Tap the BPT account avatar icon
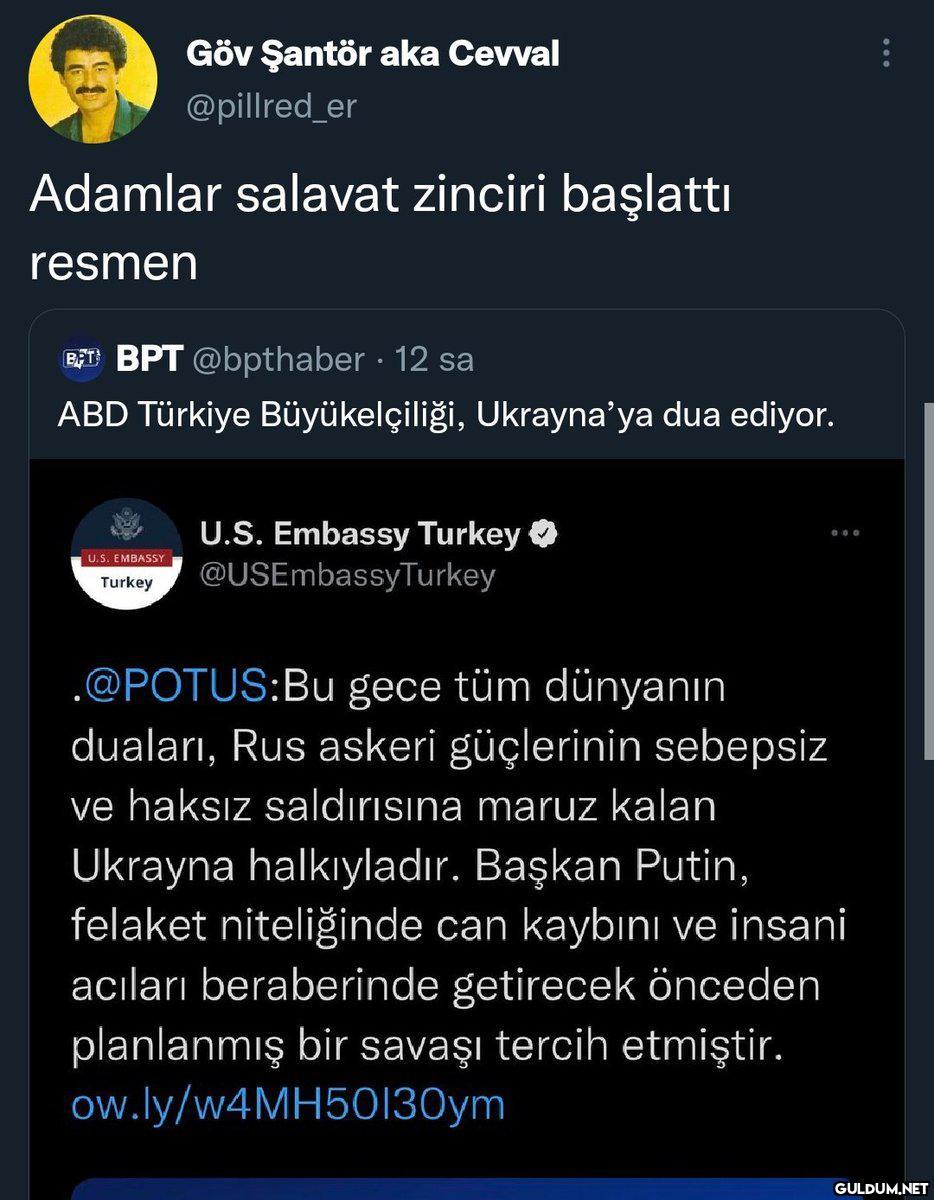 (82, 359)
